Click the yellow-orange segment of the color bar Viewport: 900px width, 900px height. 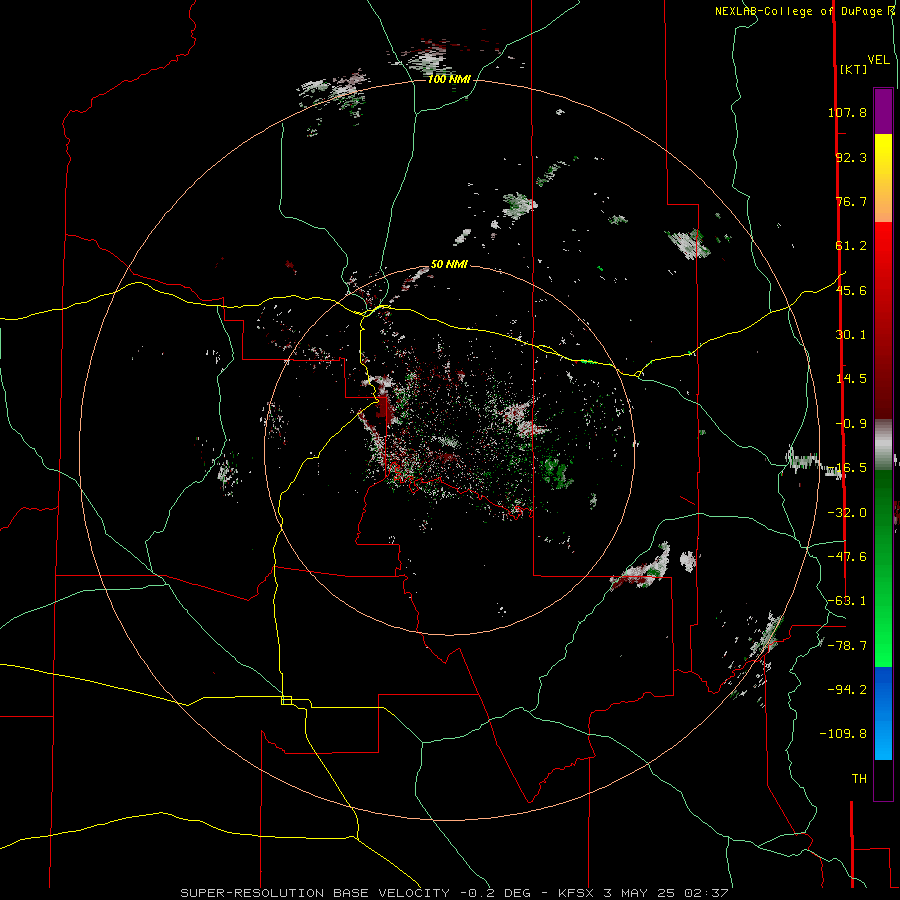883,178
